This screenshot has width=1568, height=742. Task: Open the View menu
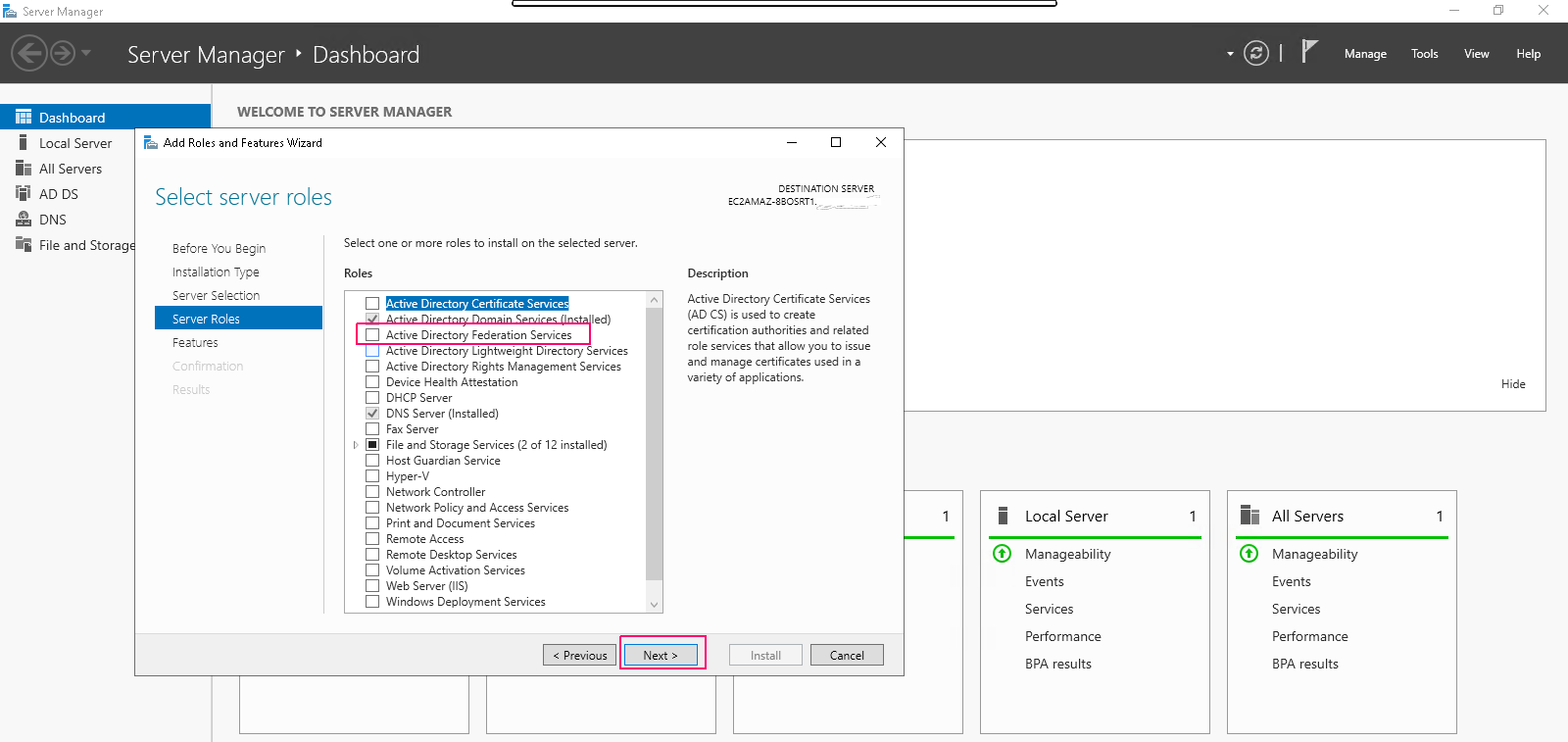[1476, 54]
